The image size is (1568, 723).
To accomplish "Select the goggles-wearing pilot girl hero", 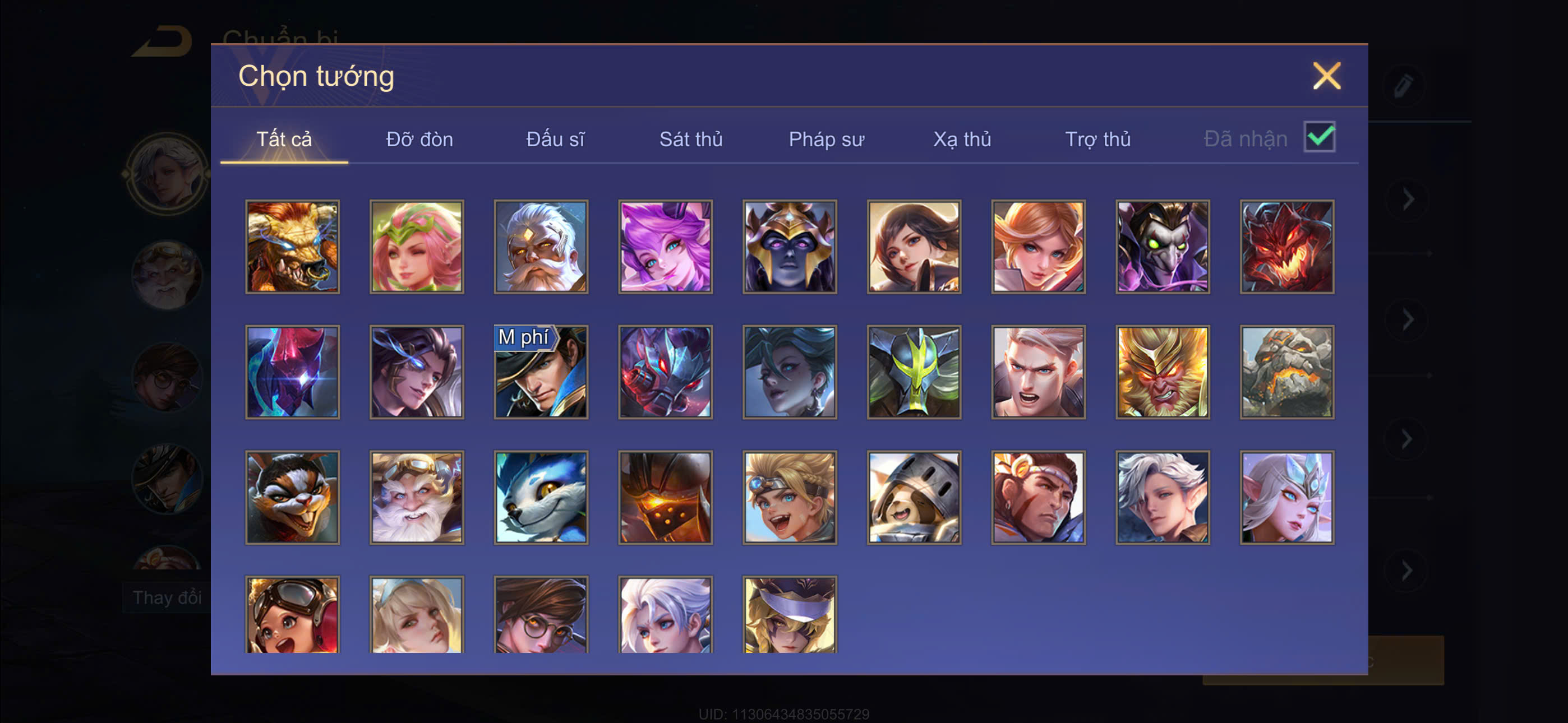I will tap(293, 615).
